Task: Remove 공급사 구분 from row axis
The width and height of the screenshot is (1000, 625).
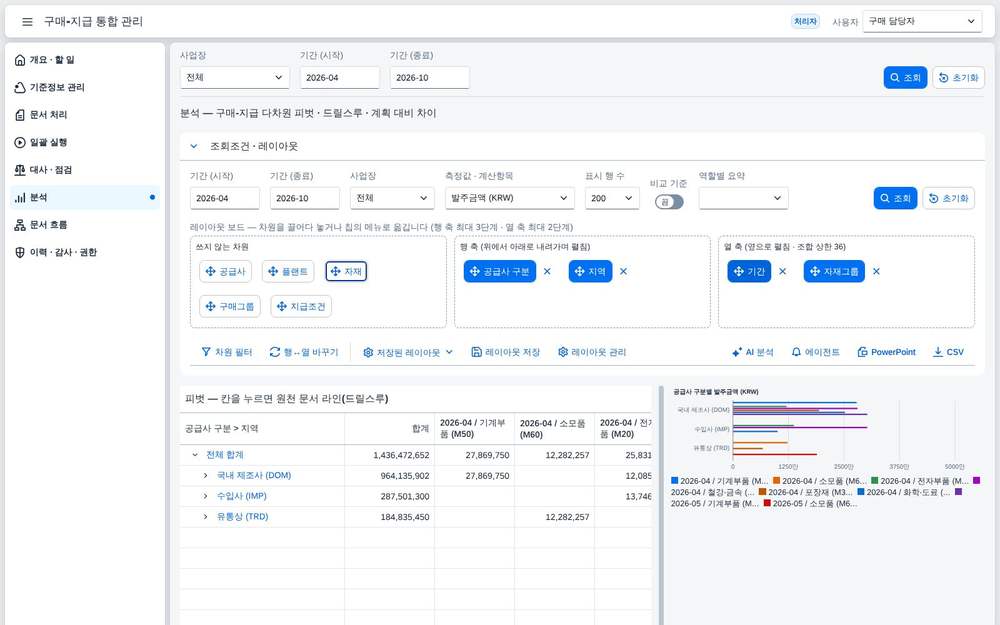Action: pyautogui.click(x=547, y=271)
